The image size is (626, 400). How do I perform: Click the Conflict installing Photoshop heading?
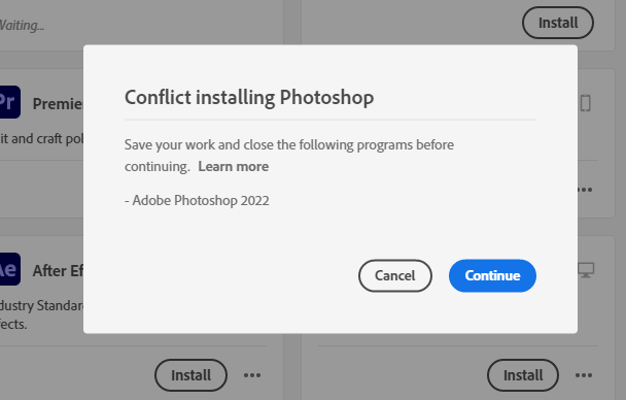pyautogui.click(x=249, y=97)
